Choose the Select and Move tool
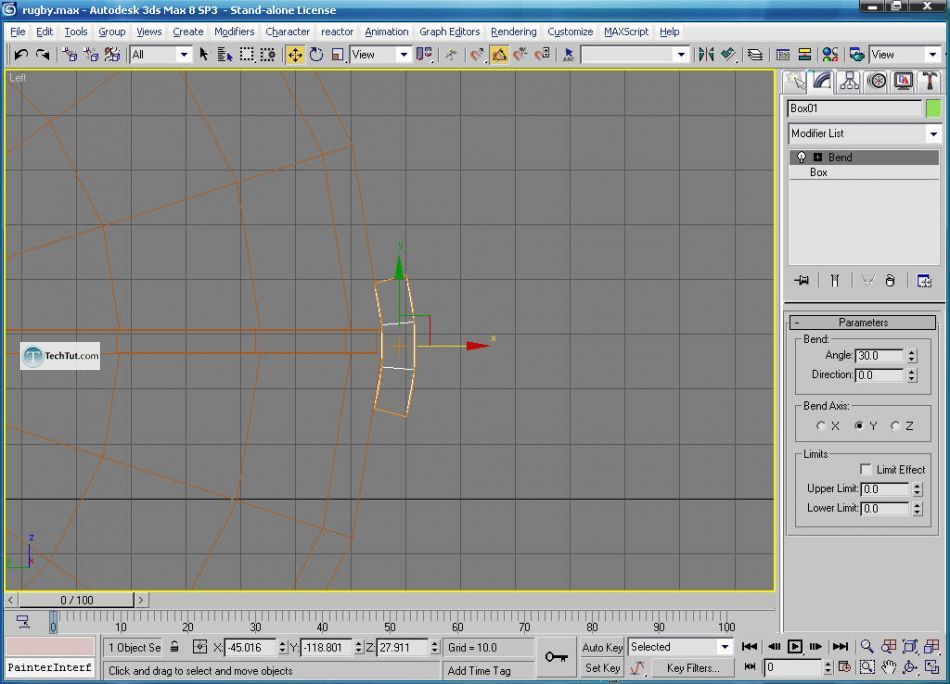Screen dimensions: 950x684 point(295,55)
